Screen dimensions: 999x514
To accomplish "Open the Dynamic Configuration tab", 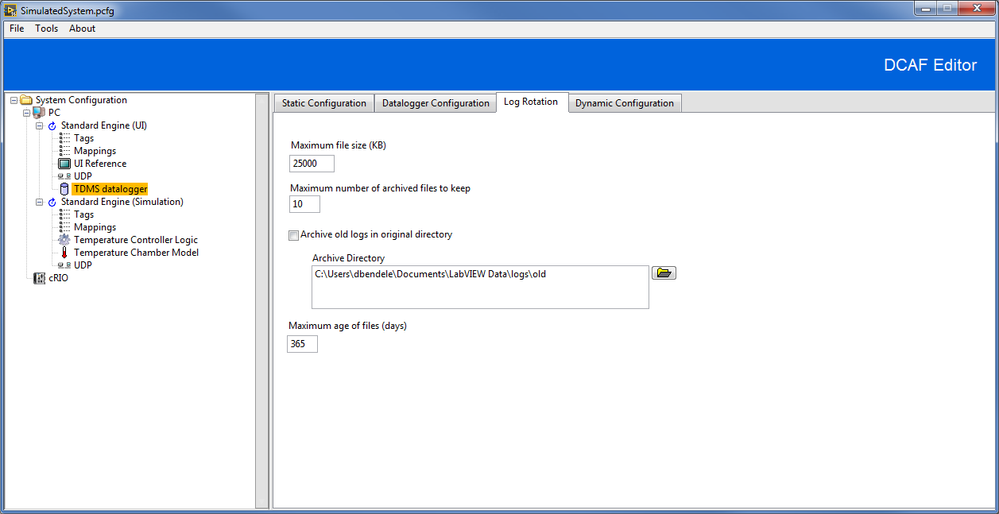I will click(x=624, y=103).
